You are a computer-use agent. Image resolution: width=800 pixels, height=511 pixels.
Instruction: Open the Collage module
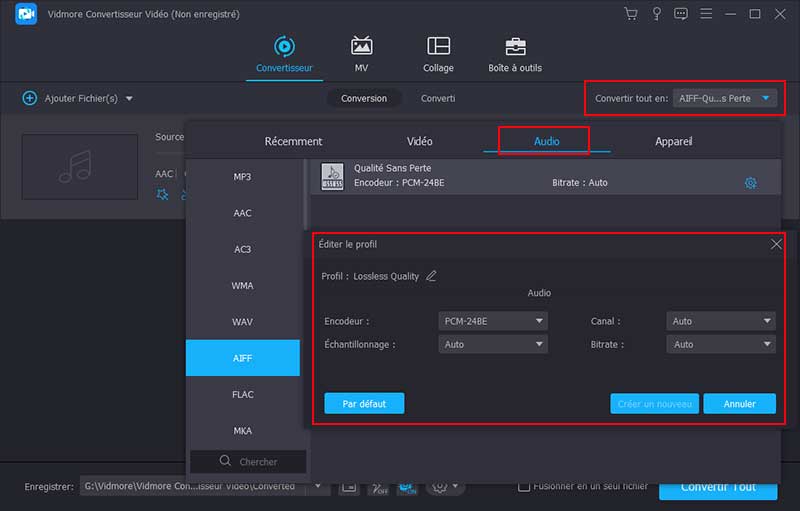(438, 55)
